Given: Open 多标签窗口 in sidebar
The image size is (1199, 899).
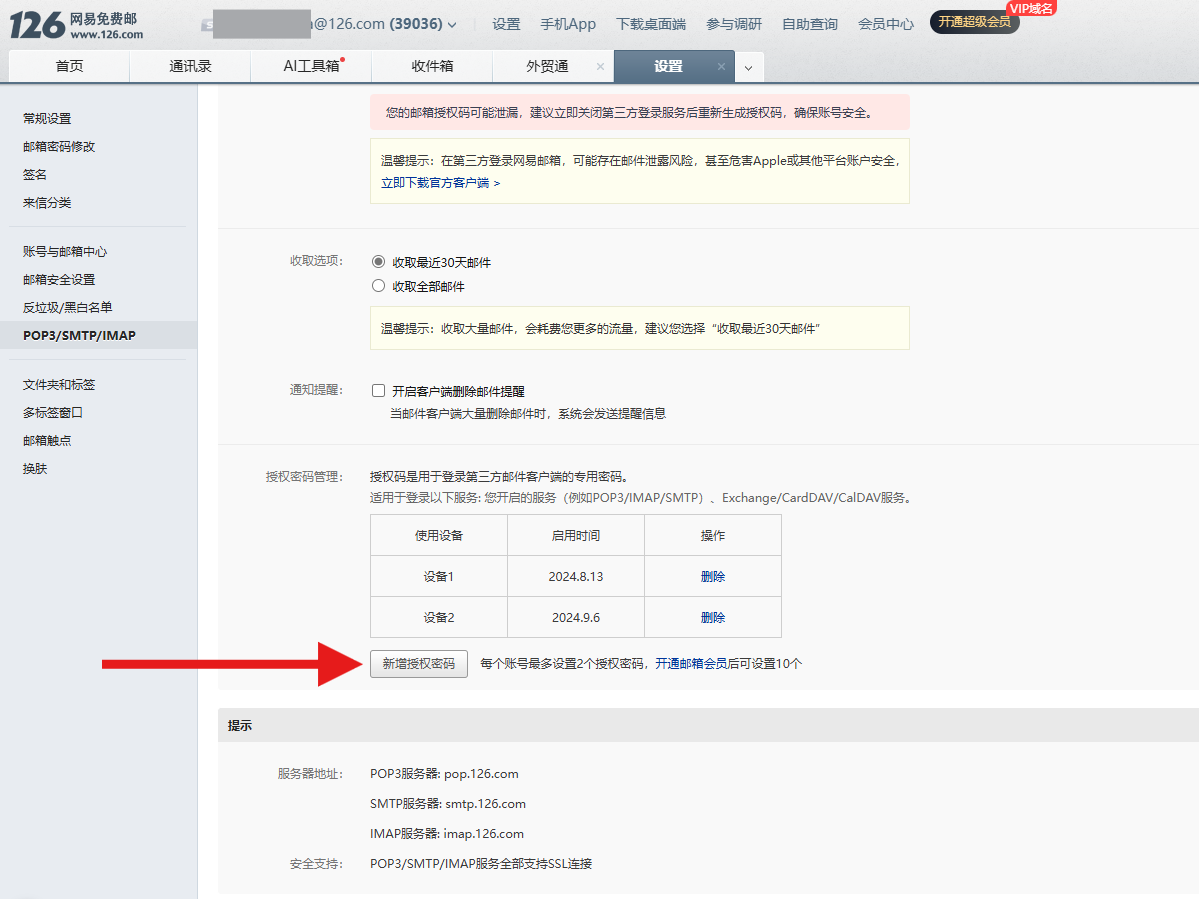Looking at the screenshot, I should click(x=53, y=412).
